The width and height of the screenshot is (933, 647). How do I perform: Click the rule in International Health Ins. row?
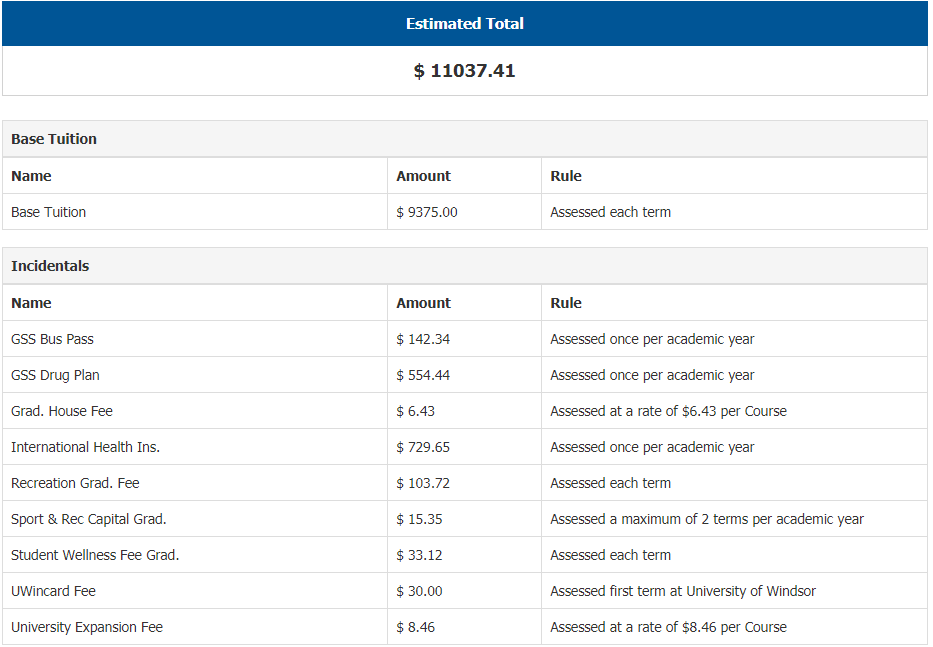click(x=652, y=447)
